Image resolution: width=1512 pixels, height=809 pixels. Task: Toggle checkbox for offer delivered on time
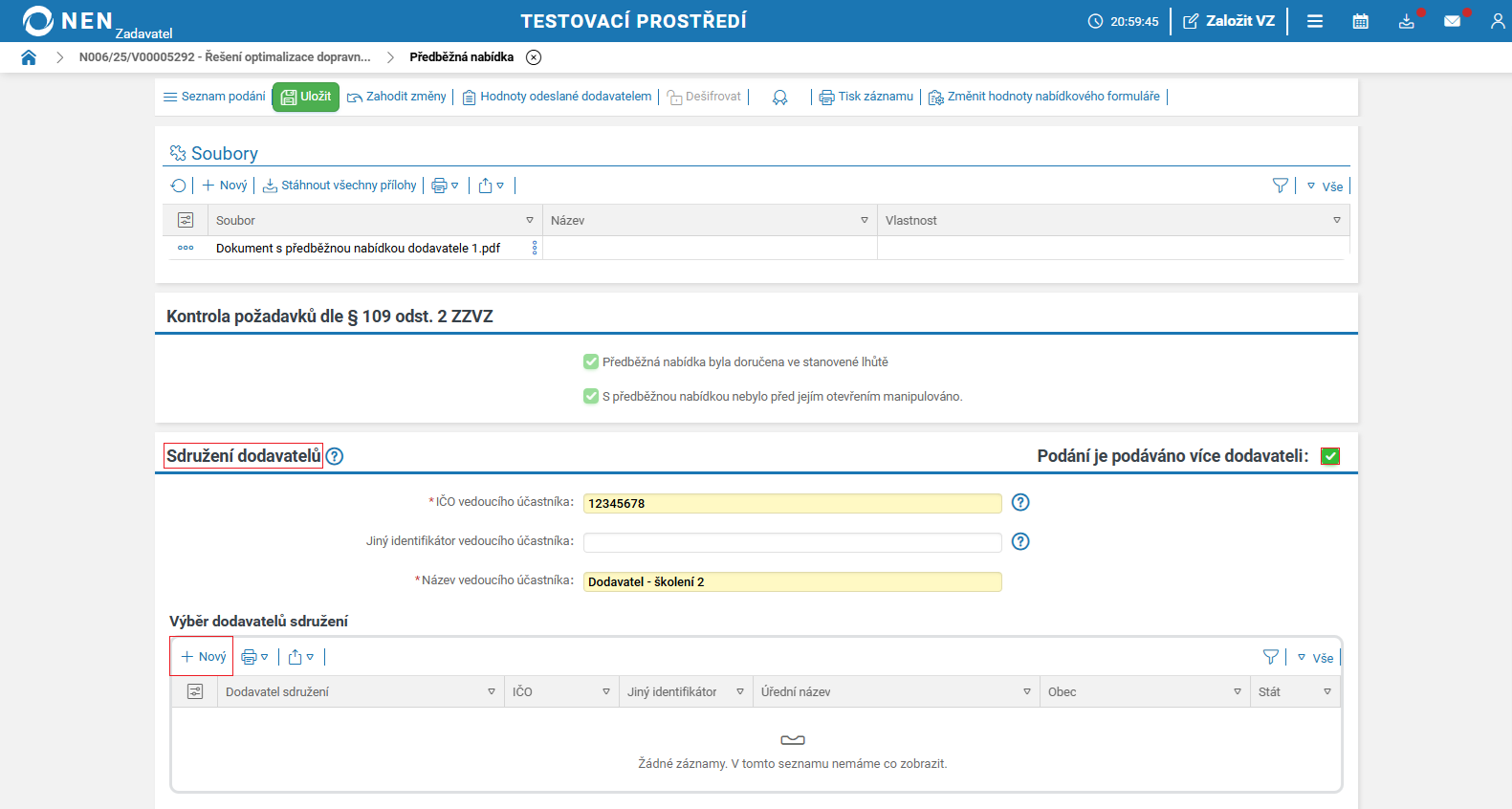pos(591,361)
